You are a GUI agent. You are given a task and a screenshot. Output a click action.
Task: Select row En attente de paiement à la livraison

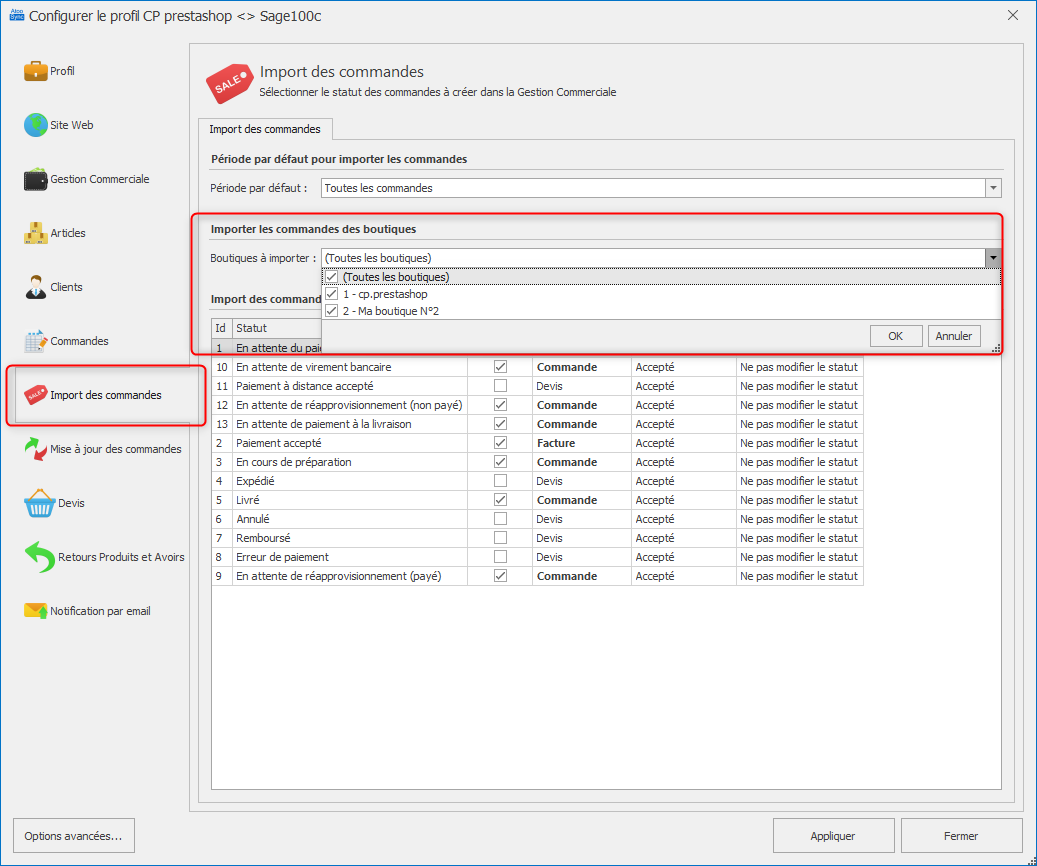click(x=538, y=424)
